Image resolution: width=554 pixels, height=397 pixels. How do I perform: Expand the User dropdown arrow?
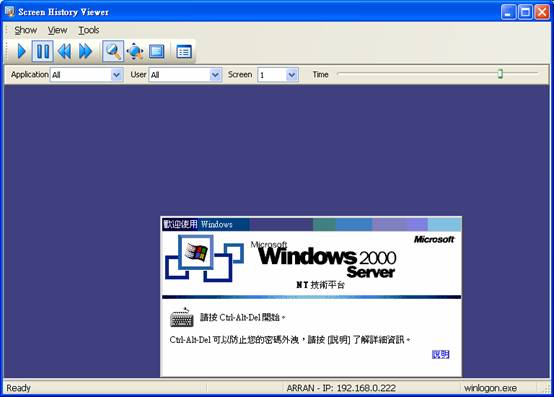click(215, 75)
